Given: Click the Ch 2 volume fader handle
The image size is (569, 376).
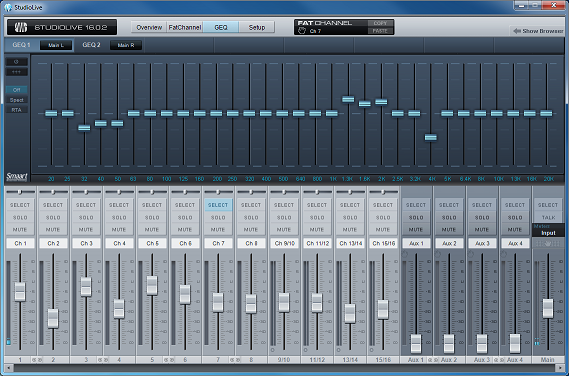Looking at the screenshot, I should coord(53,318).
